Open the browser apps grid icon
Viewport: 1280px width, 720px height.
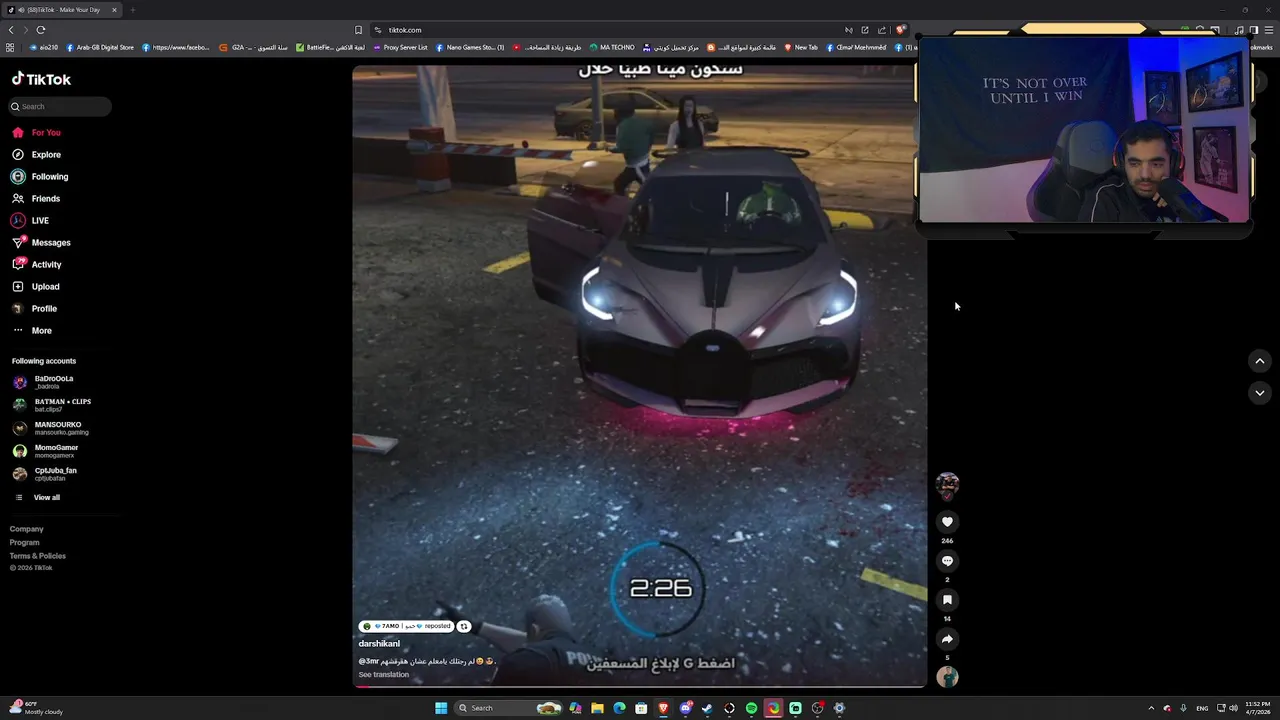tap(10, 47)
